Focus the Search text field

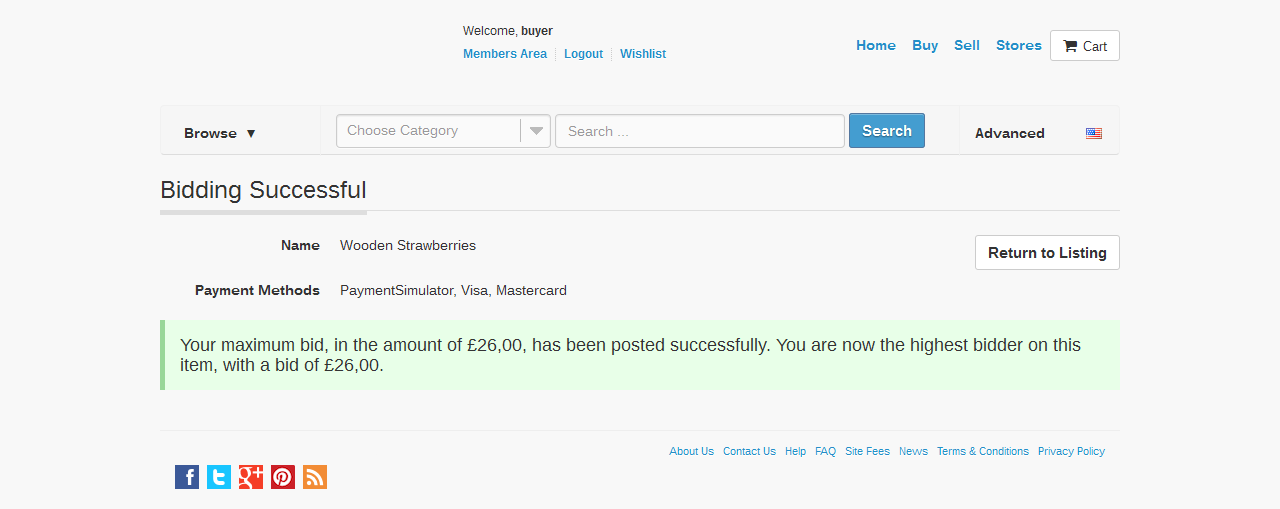tap(700, 131)
